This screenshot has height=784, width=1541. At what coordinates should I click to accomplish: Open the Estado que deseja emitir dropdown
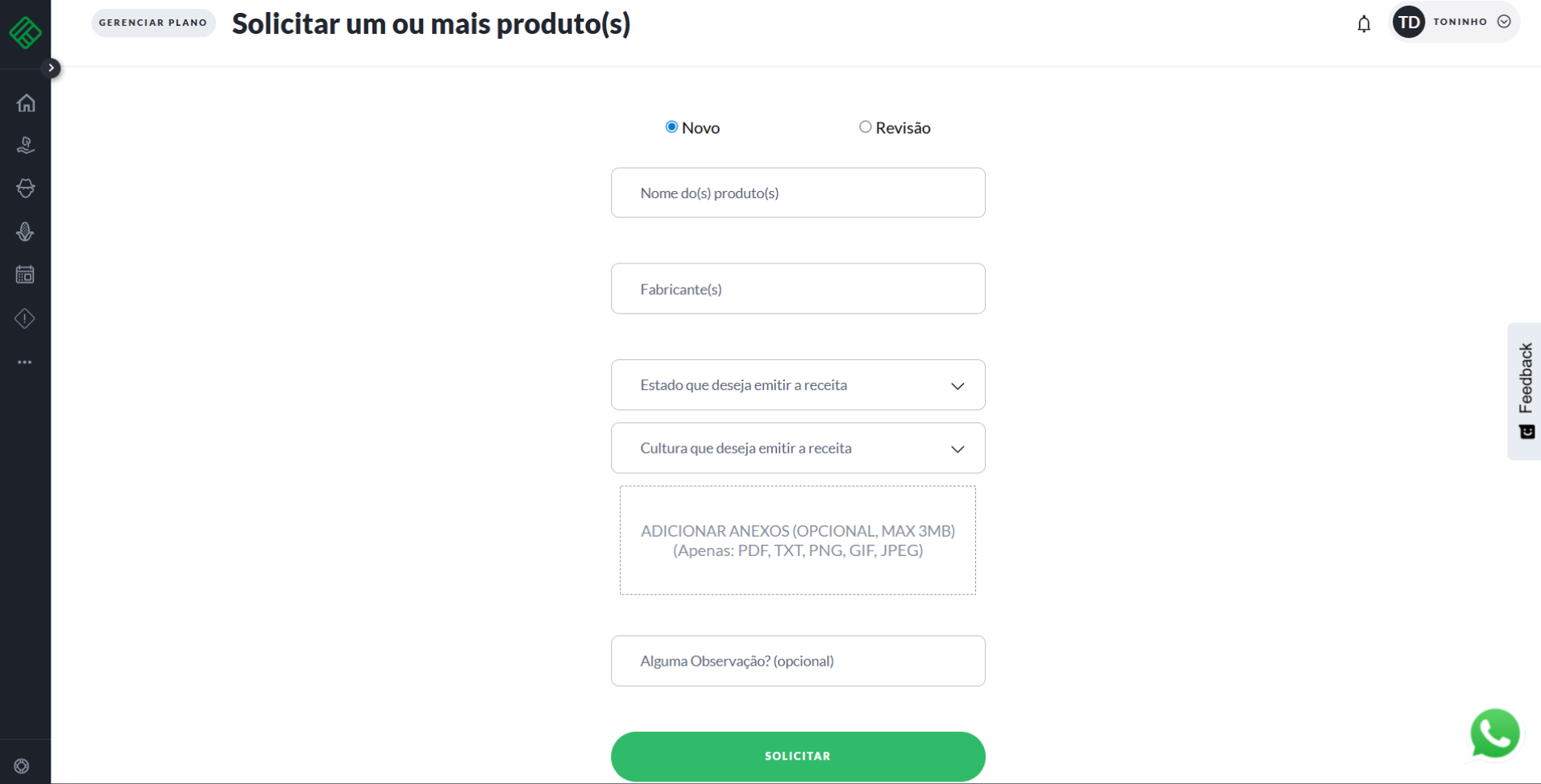pos(798,385)
